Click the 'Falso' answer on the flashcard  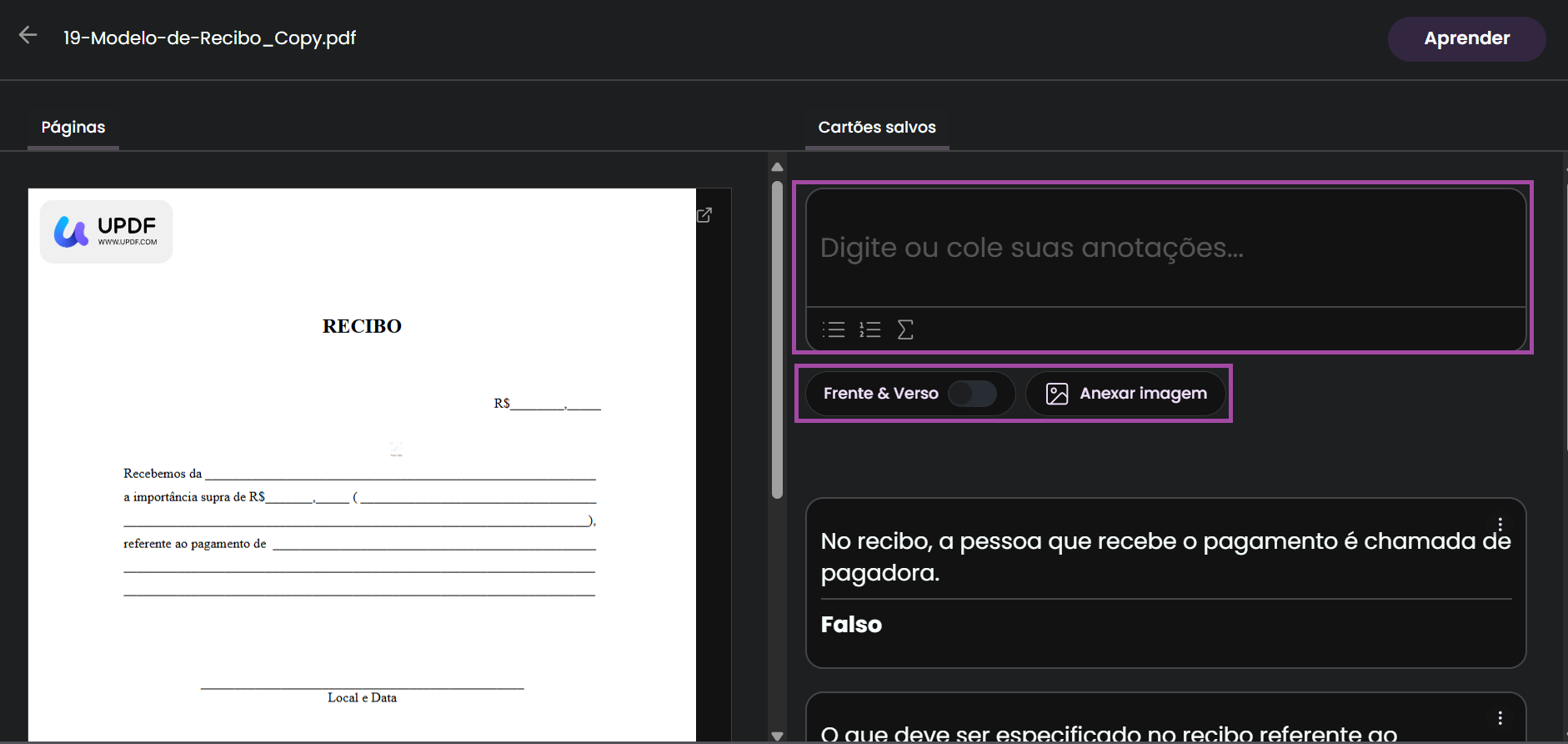(851, 625)
